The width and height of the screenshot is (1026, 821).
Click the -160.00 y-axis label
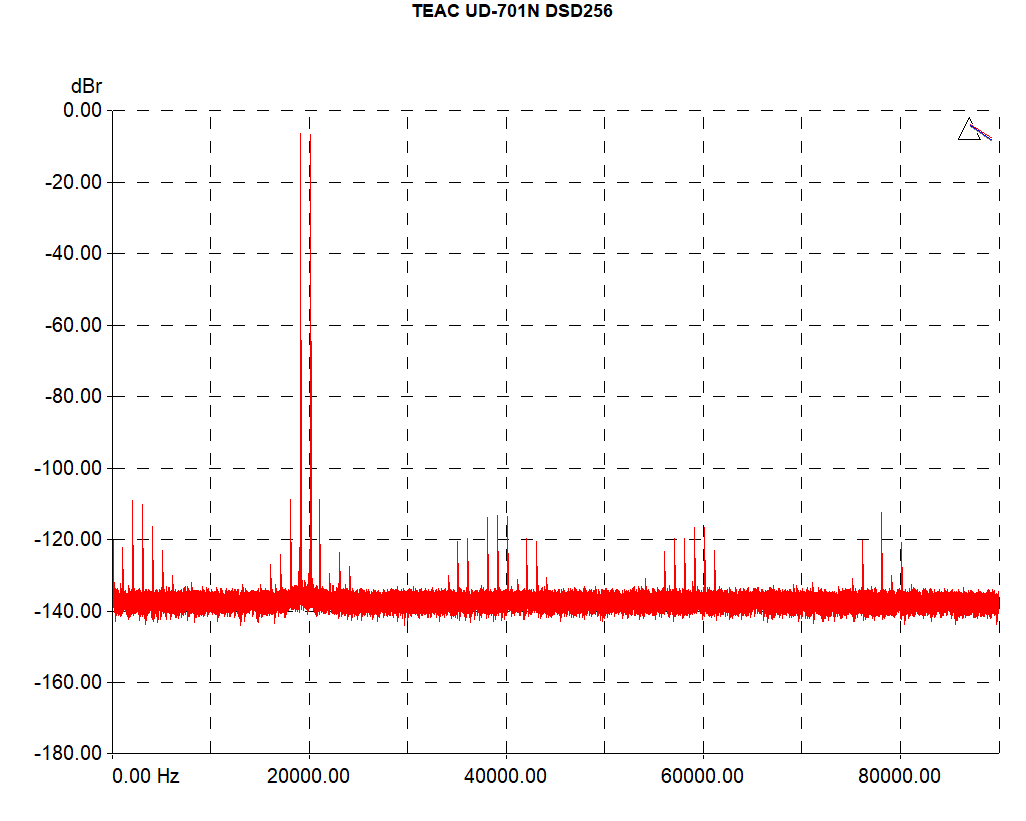point(69,682)
